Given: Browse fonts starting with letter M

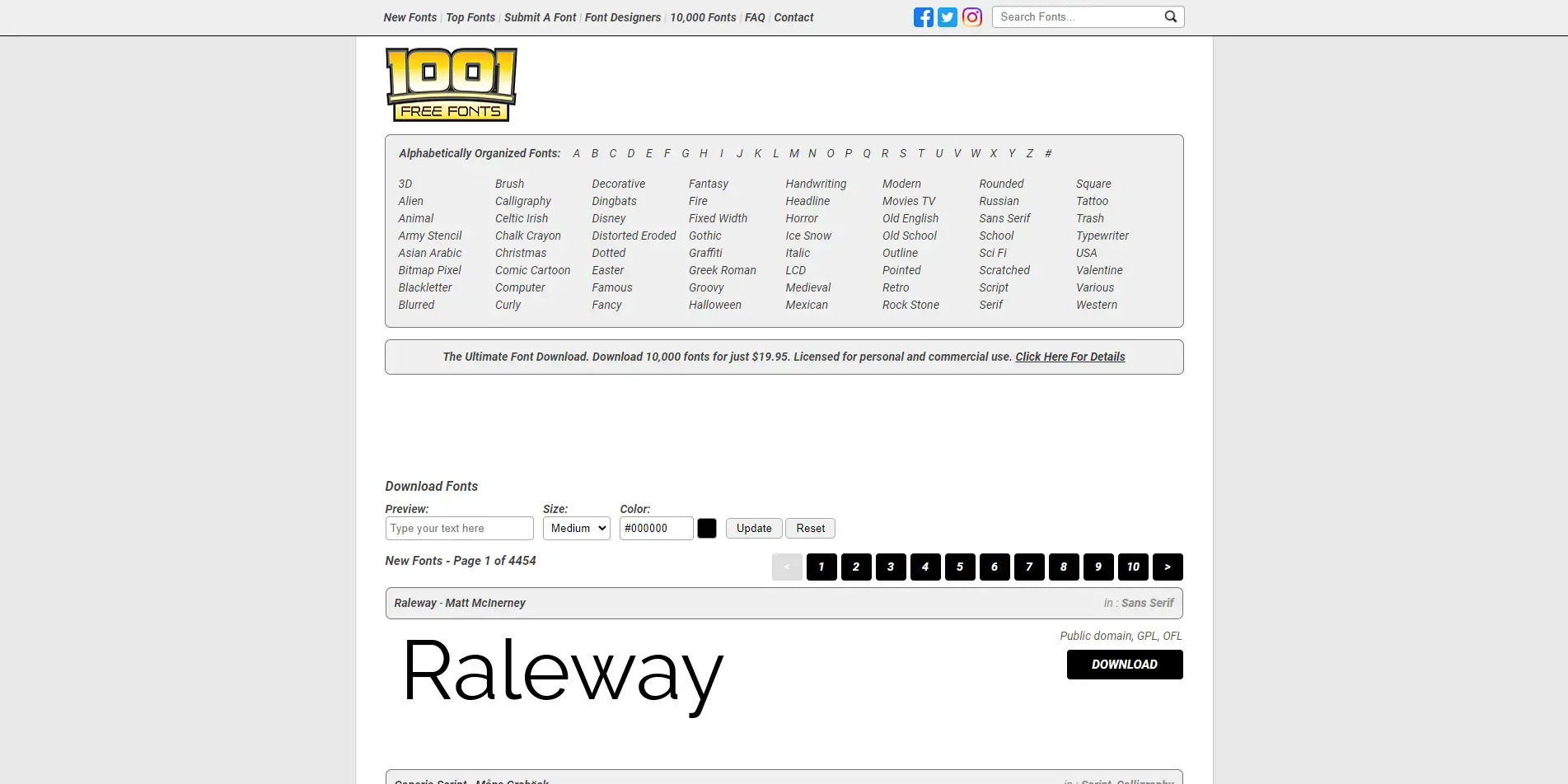Looking at the screenshot, I should (x=794, y=153).
